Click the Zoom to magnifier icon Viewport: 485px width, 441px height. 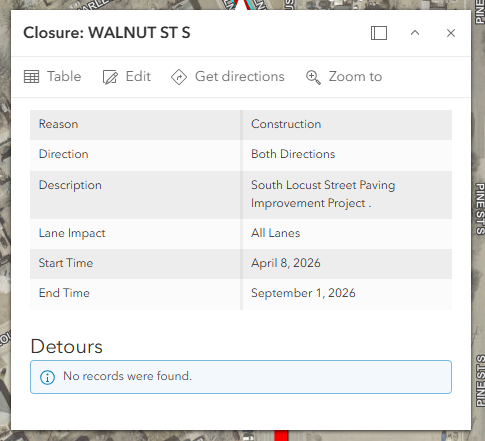click(313, 77)
